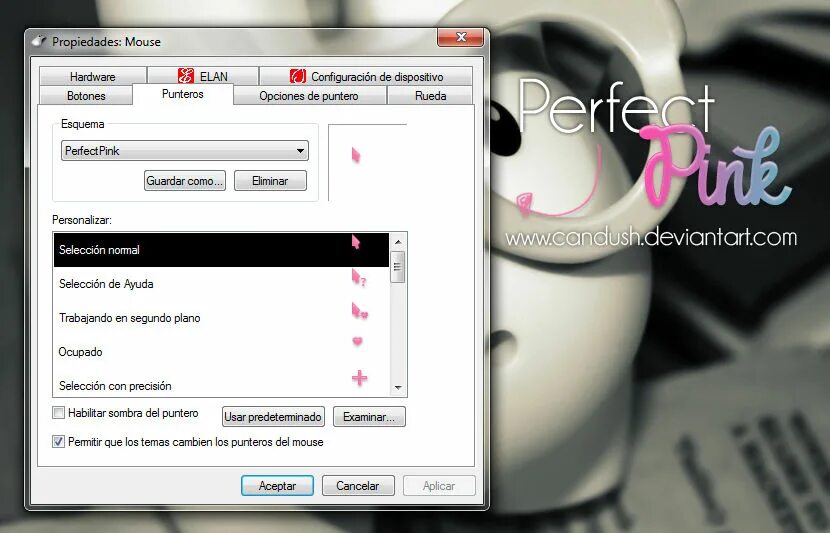Click the pink cross precision cursor icon
Image resolution: width=830 pixels, height=533 pixels.
tap(359, 378)
